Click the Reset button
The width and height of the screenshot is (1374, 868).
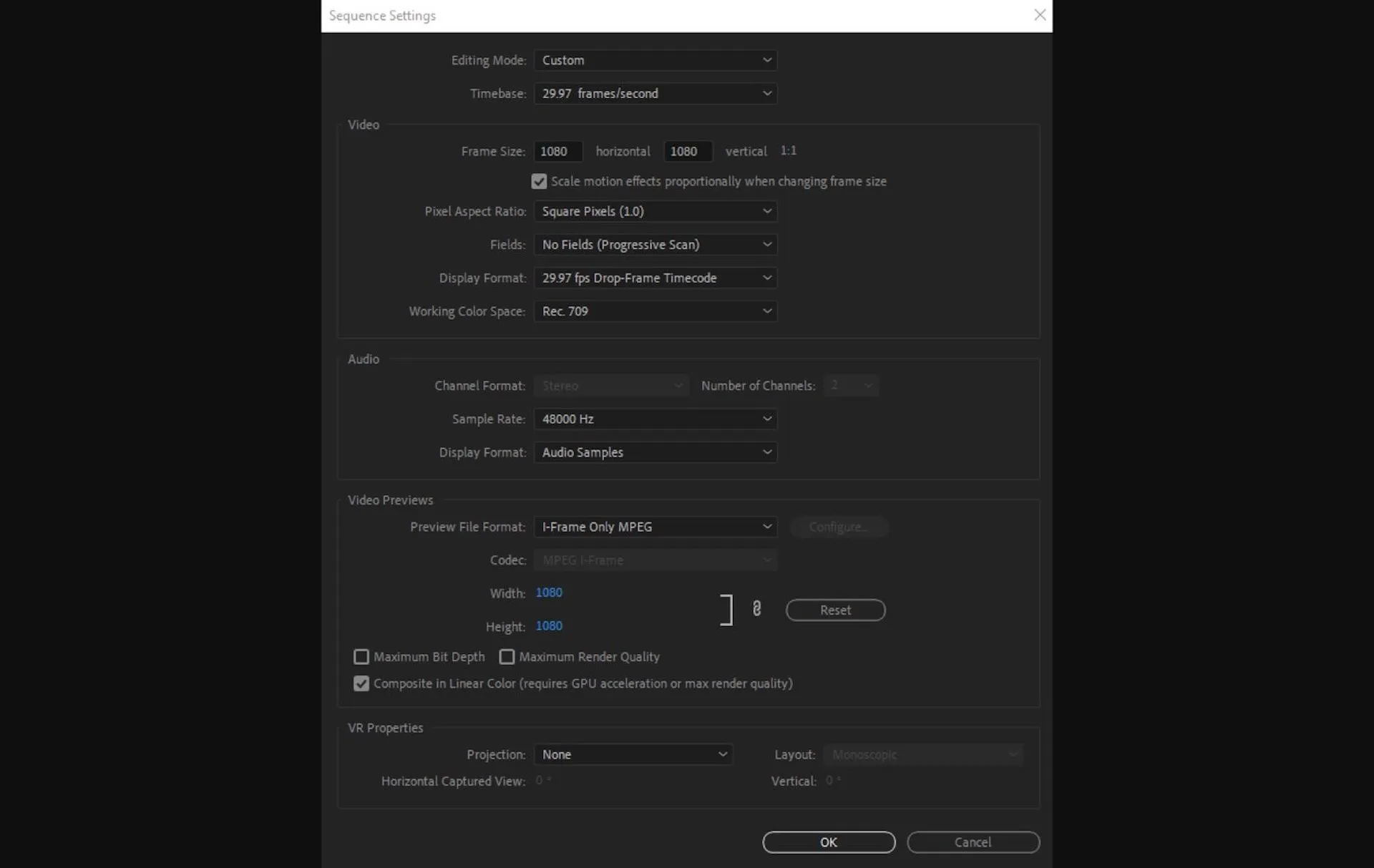pyautogui.click(x=835, y=609)
